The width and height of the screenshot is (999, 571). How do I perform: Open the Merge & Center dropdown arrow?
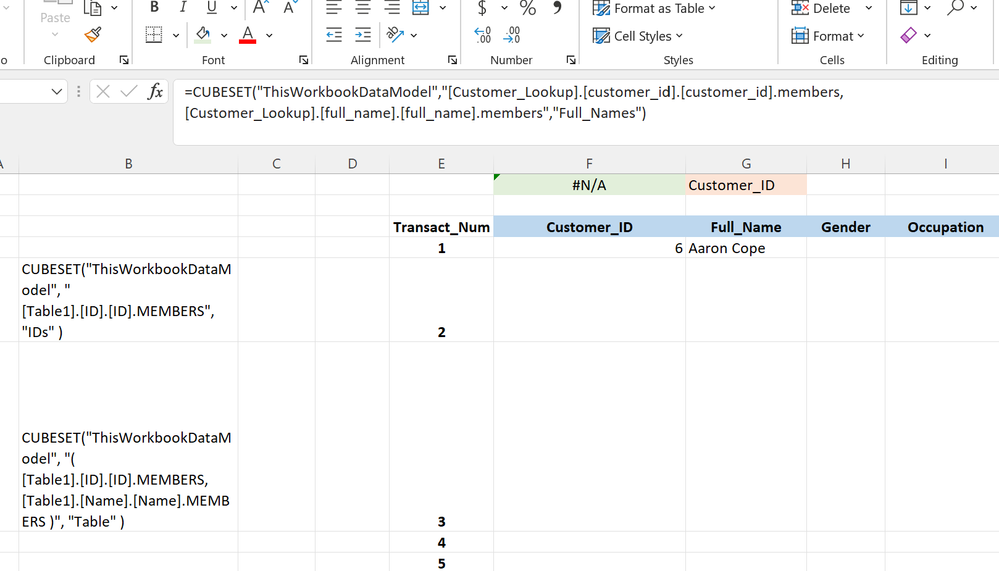click(x=442, y=8)
